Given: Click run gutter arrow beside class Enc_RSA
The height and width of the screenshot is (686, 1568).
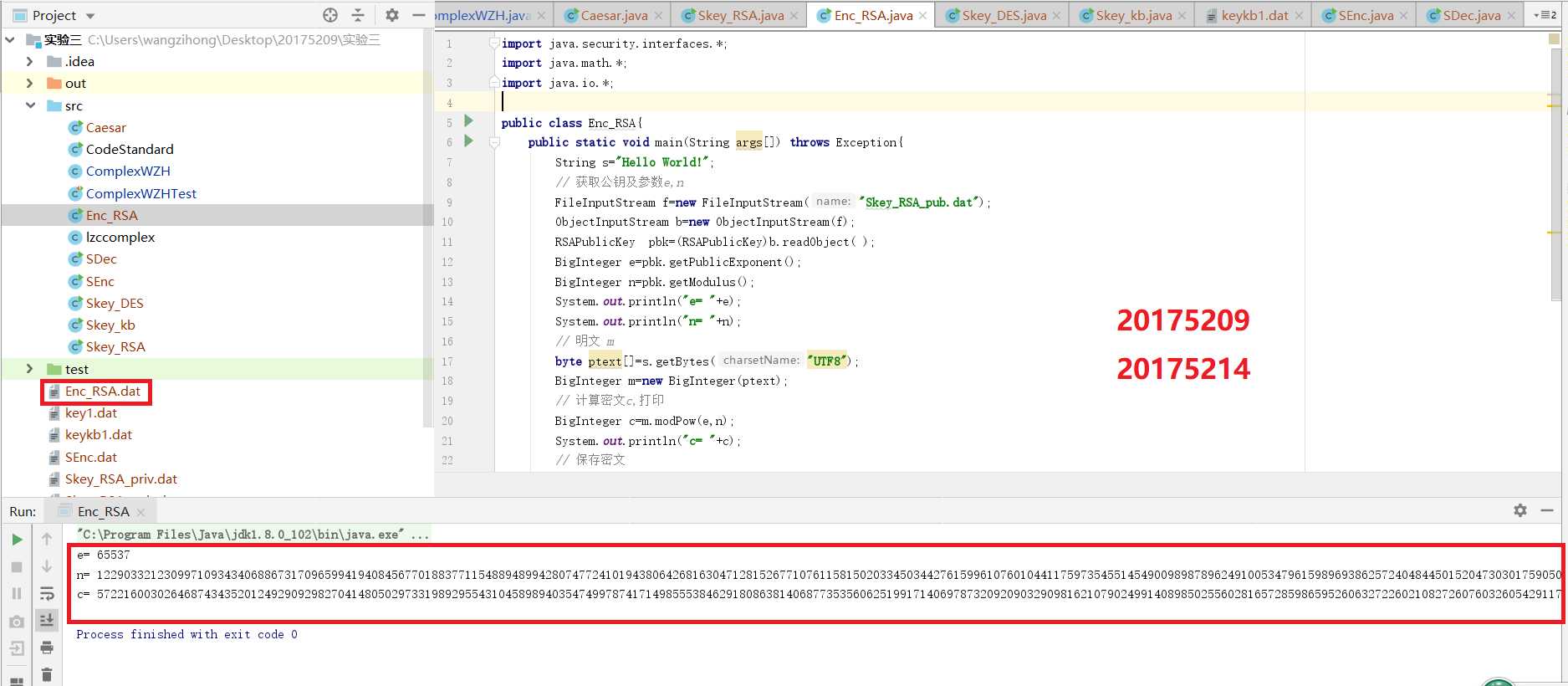Looking at the screenshot, I should 469,121.
